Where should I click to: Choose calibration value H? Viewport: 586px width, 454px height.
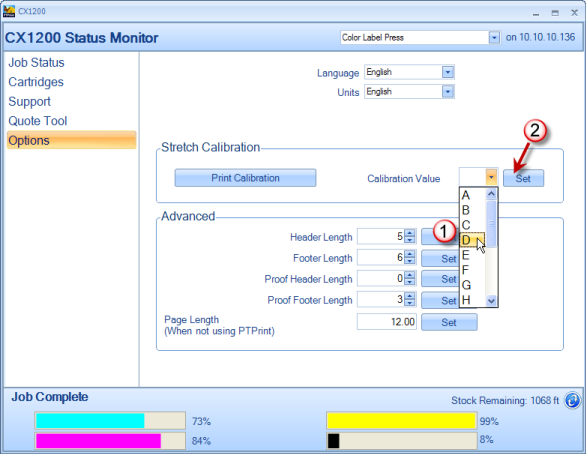point(472,300)
